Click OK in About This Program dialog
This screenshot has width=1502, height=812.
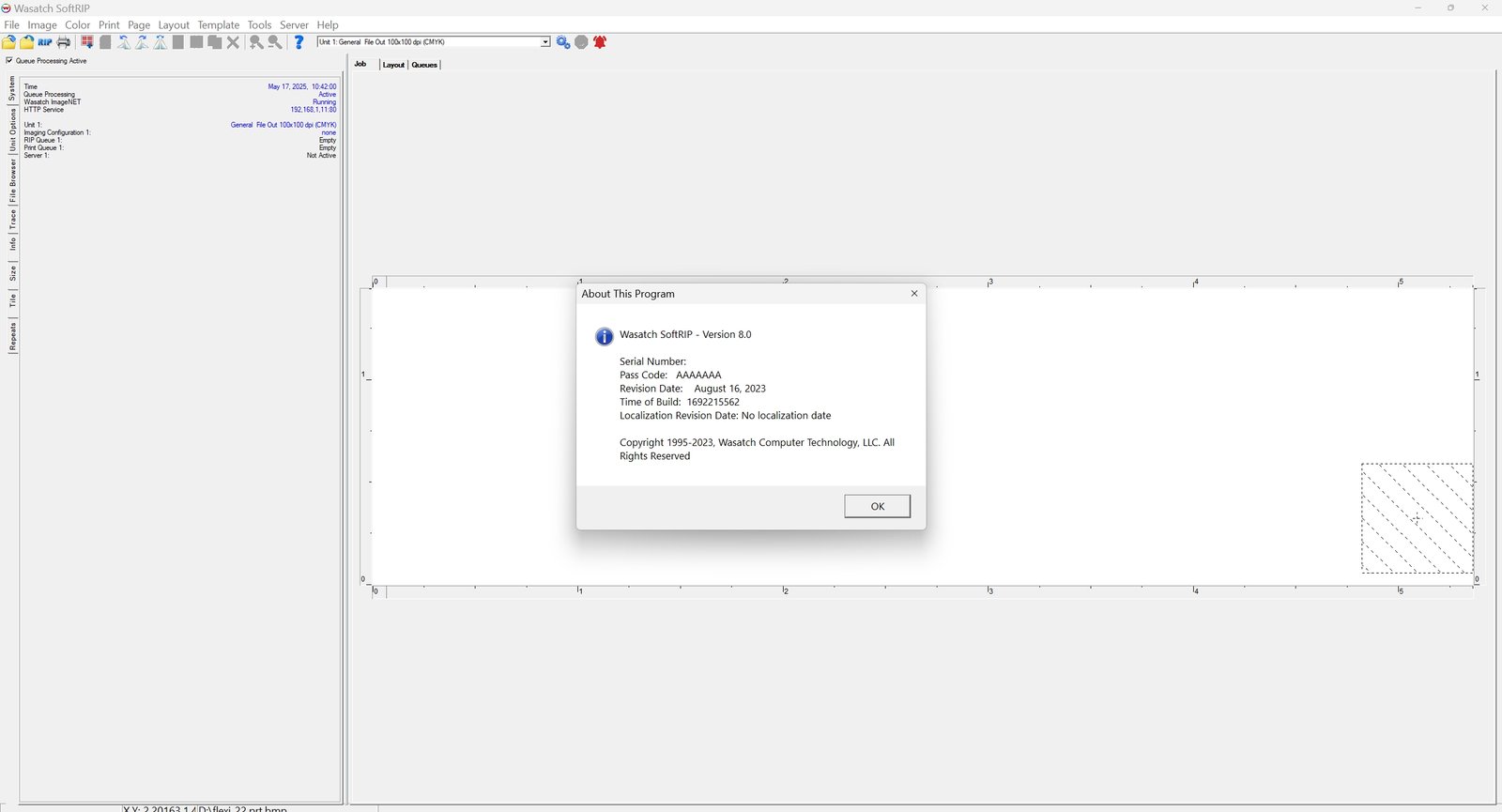click(x=877, y=506)
